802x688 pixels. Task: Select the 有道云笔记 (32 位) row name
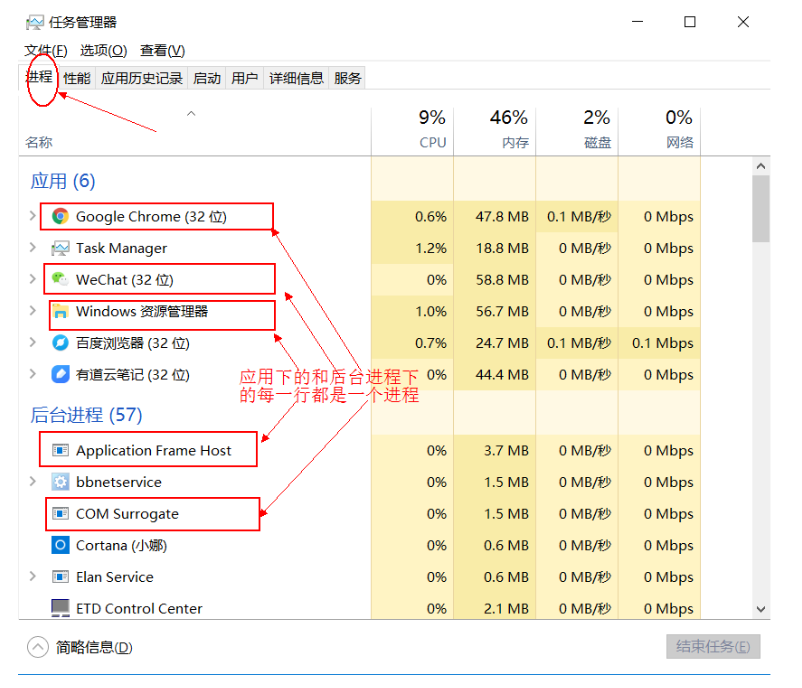132,375
